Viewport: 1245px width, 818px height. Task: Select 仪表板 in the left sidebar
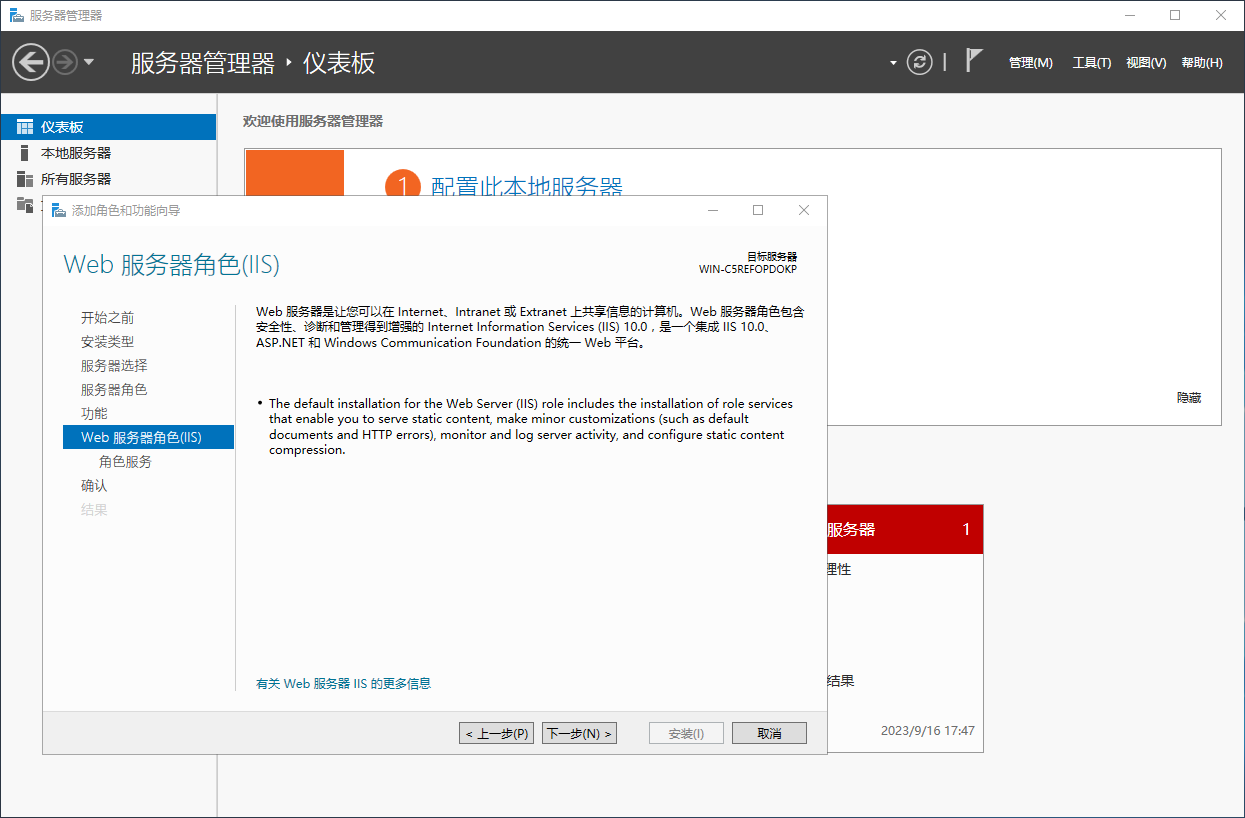click(108, 127)
